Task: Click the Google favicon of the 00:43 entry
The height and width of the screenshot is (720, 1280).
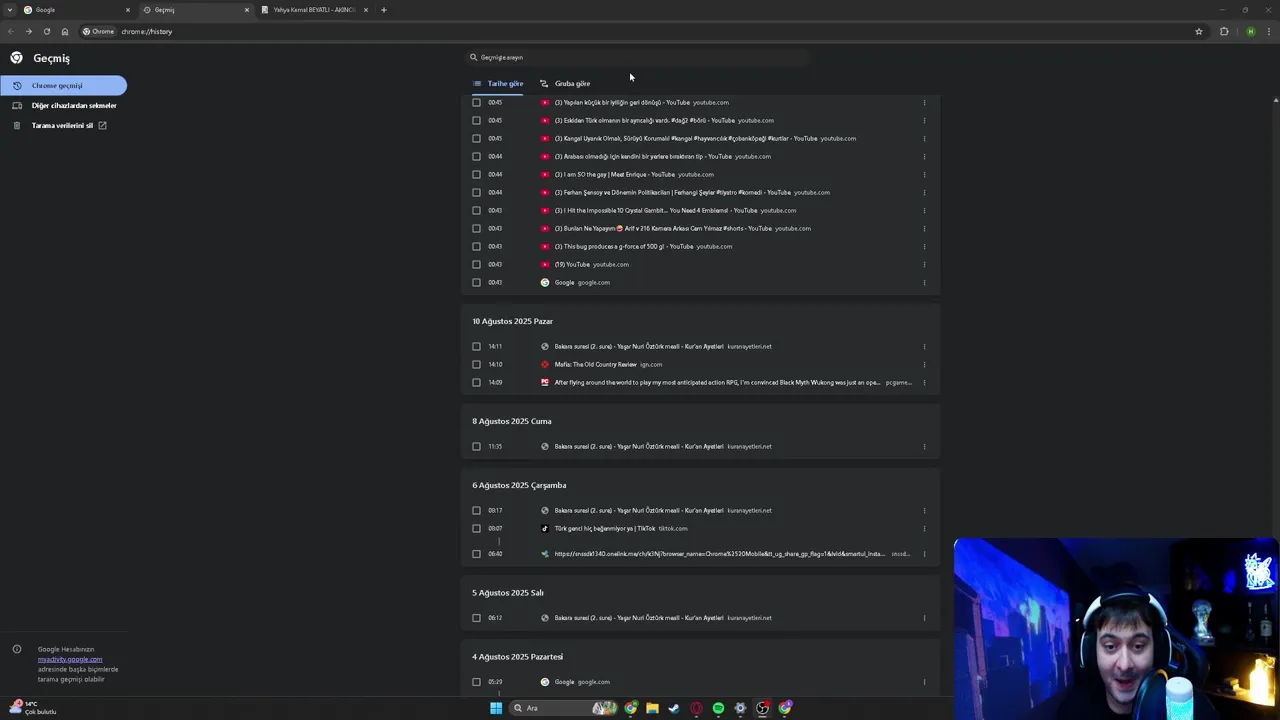Action: pos(545,282)
